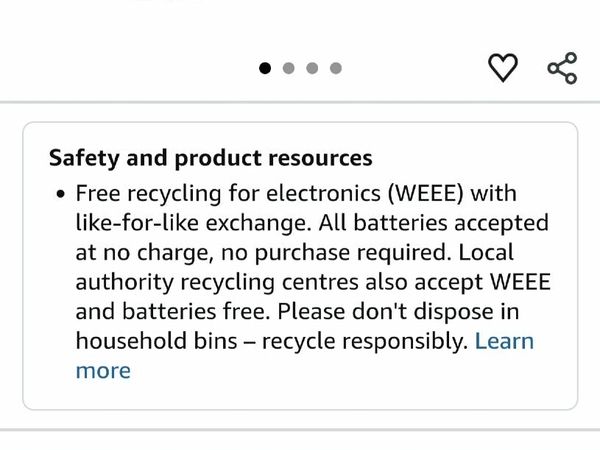The width and height of the screenshot is (600, 450).
Task: Go to the third carousel dot
Action: [312, 68]
